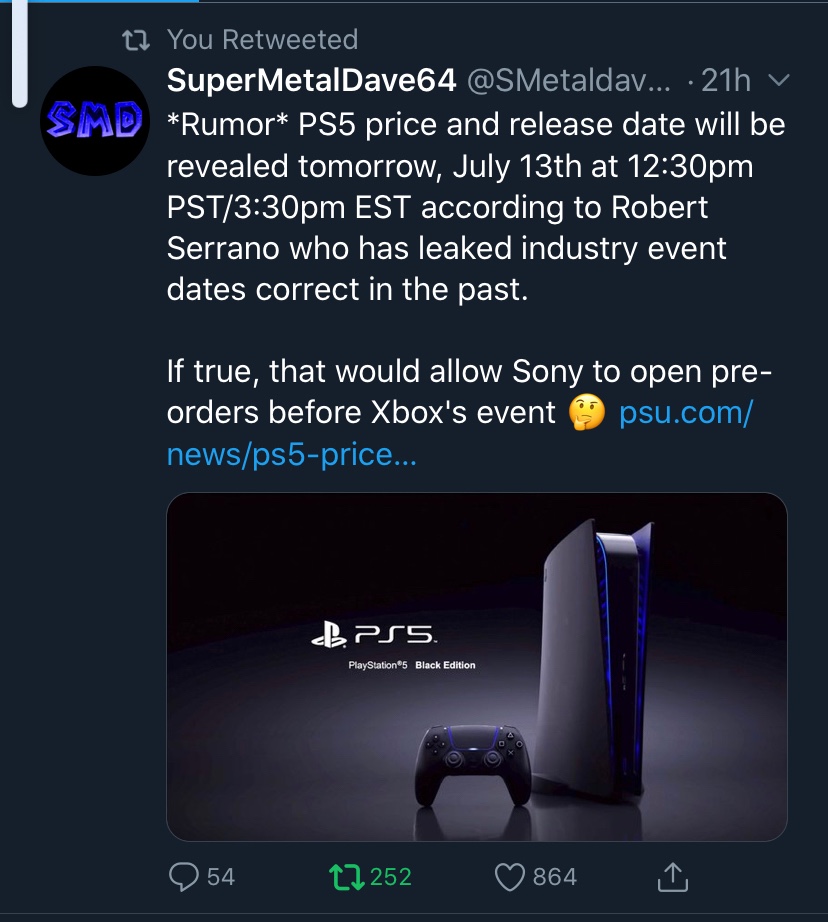828x922 pixels.
Task: Click the PS5 logo in the image
Action: (x=373, y=634)
